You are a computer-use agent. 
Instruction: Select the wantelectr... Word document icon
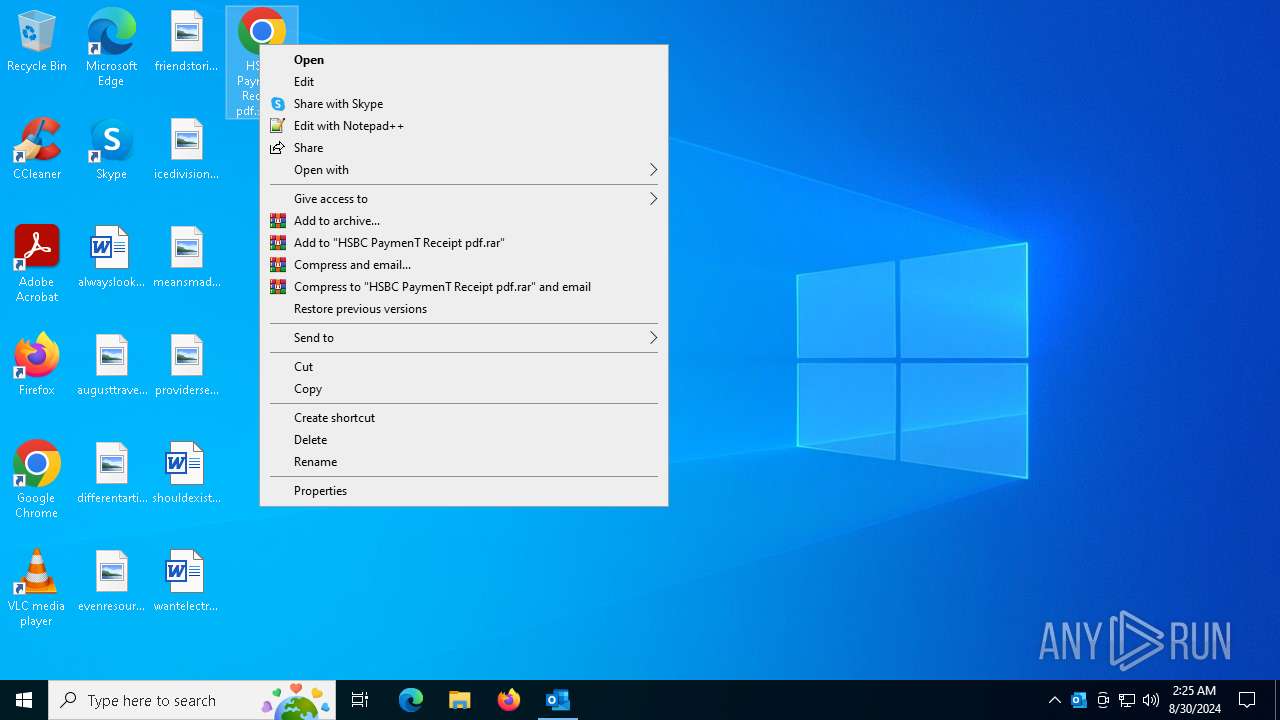(186, 582)
